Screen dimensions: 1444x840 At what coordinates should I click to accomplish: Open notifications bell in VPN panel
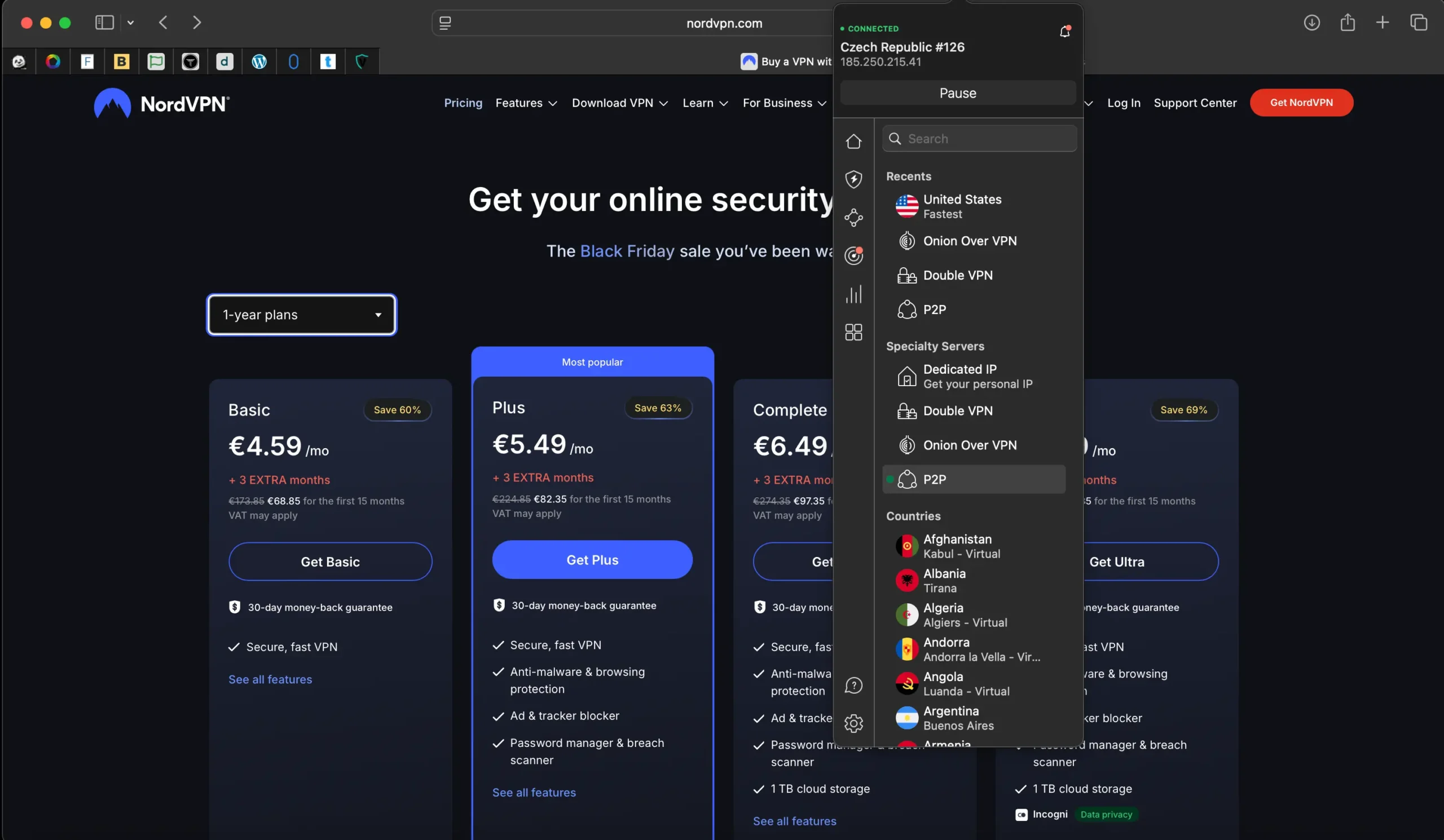(1064, 31)
